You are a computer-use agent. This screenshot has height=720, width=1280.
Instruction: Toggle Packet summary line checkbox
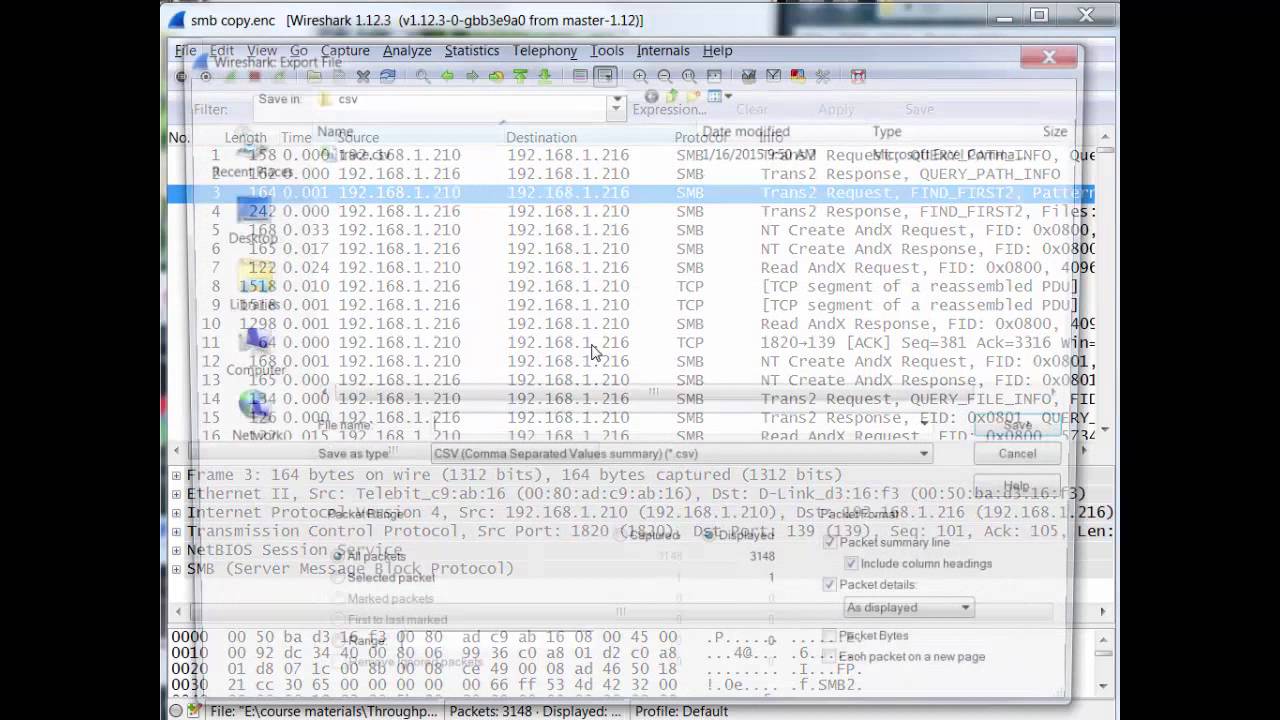pos(829,542)
